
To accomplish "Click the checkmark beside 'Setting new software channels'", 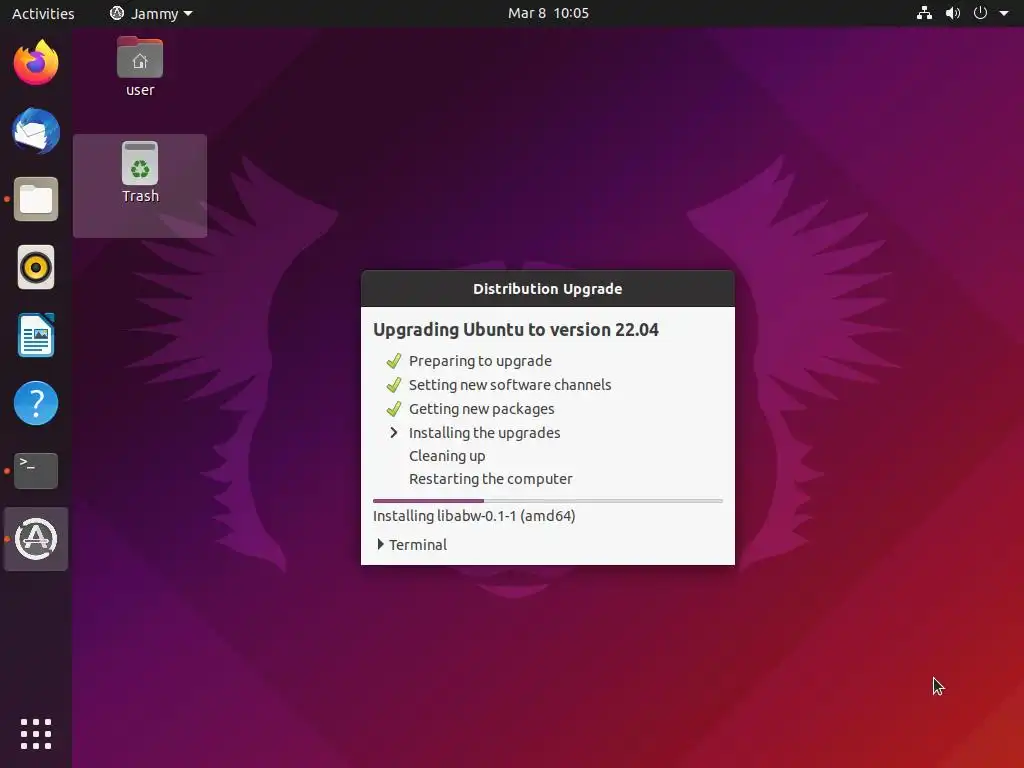I will (393, 385).
